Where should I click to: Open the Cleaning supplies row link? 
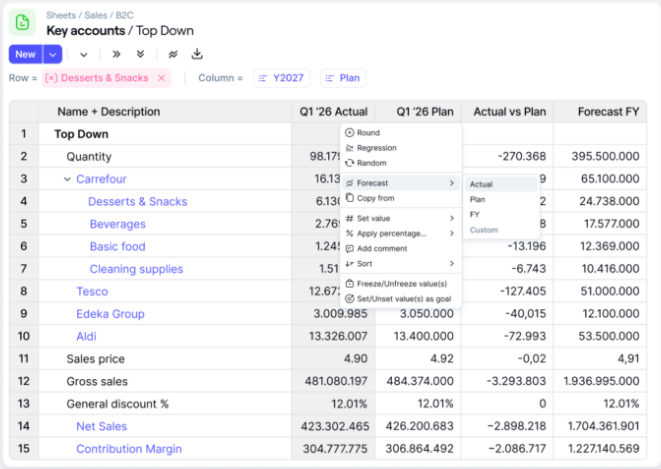(x=136, y=269)
